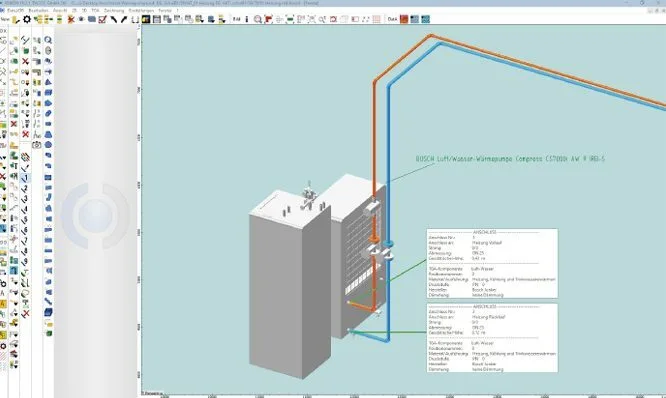The image size is (666, 398).
Task: Click the red flag icon in top toolbar
Action: [x=268, y=19]
